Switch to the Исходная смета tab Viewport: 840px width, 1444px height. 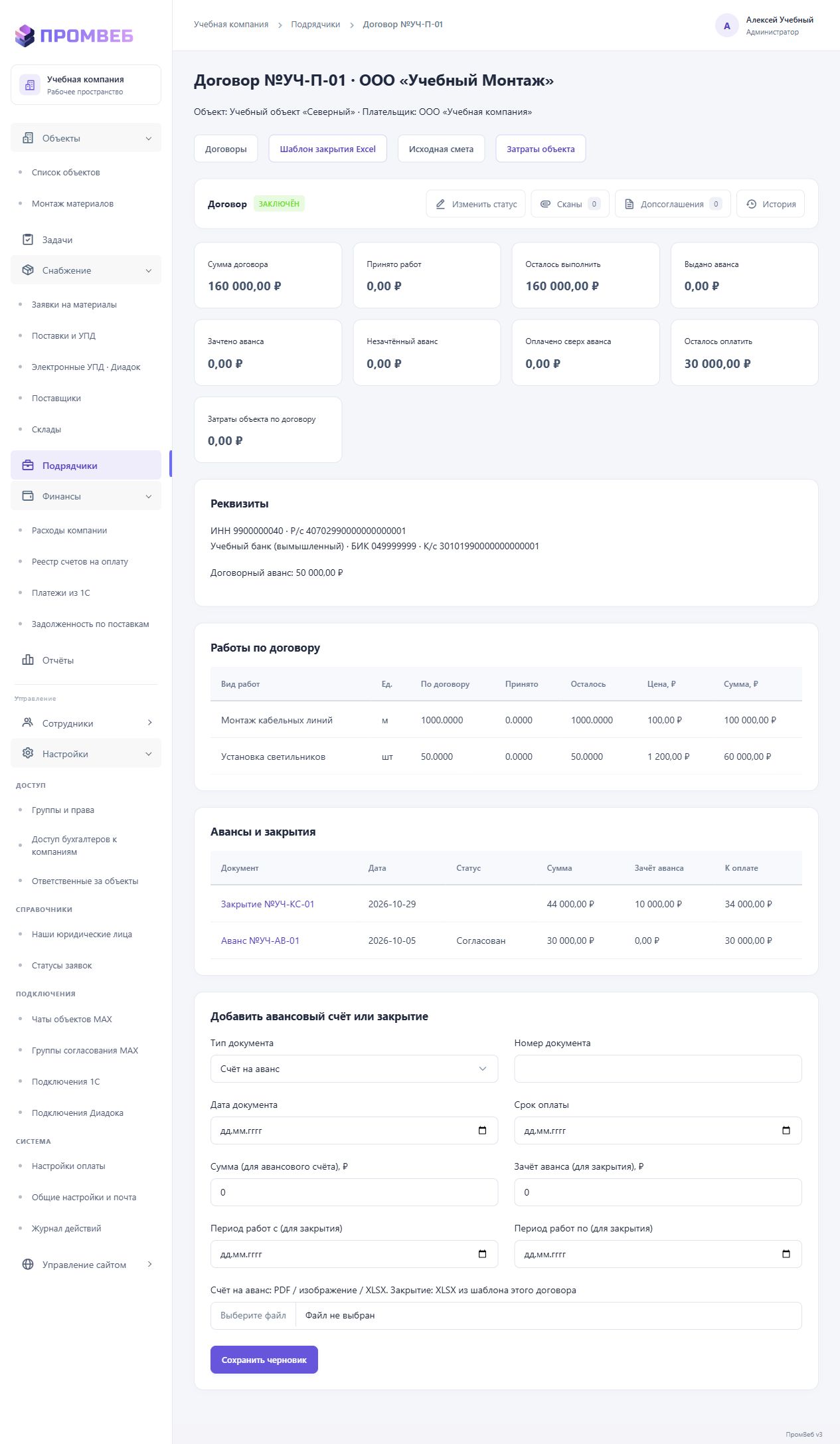[x=441, y=149]
